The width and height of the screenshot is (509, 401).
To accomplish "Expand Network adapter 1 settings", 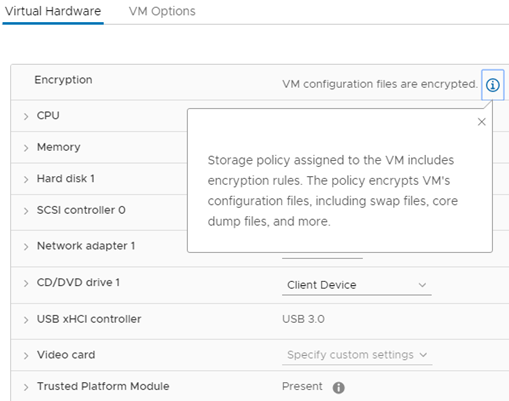I will tap(26, 247).
